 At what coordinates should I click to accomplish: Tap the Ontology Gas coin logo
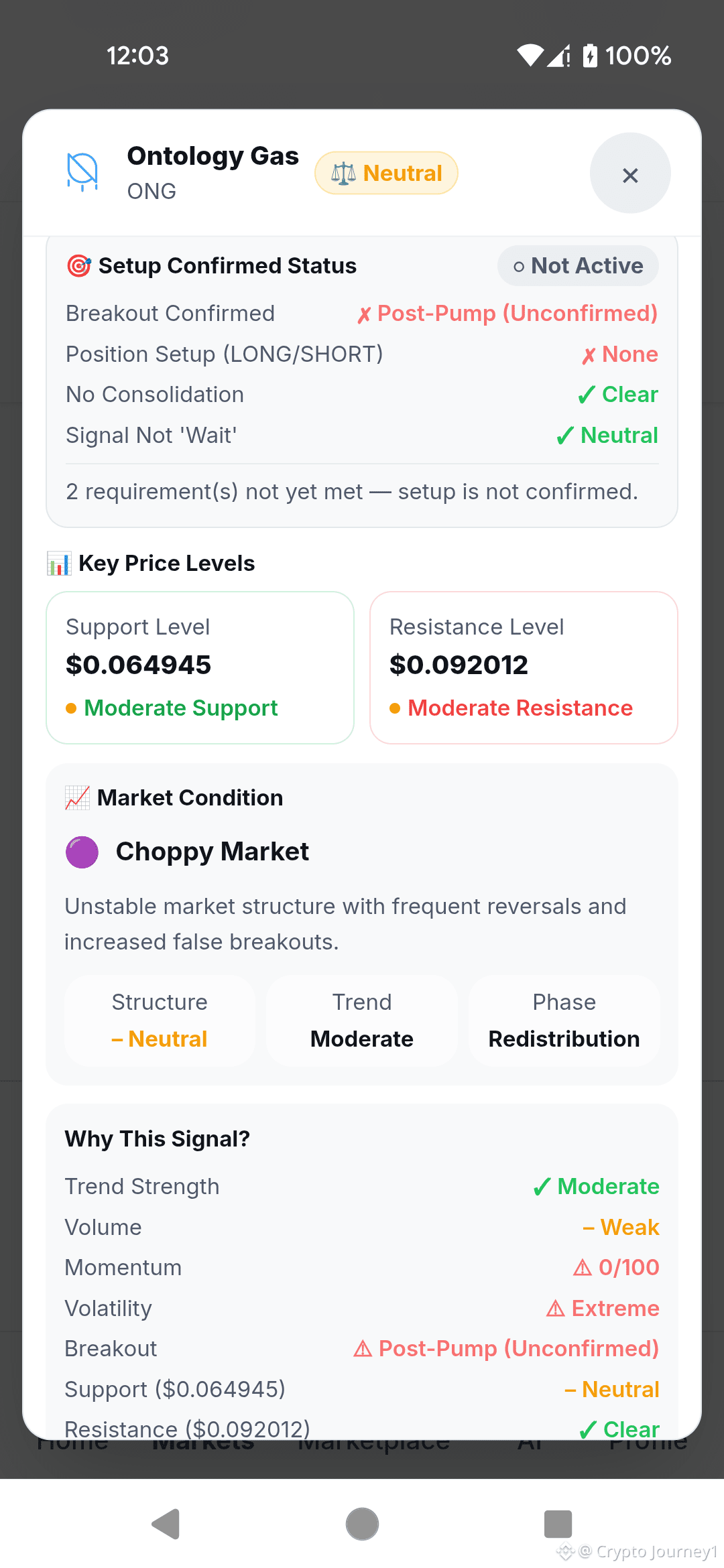click(x=83, y=172)
